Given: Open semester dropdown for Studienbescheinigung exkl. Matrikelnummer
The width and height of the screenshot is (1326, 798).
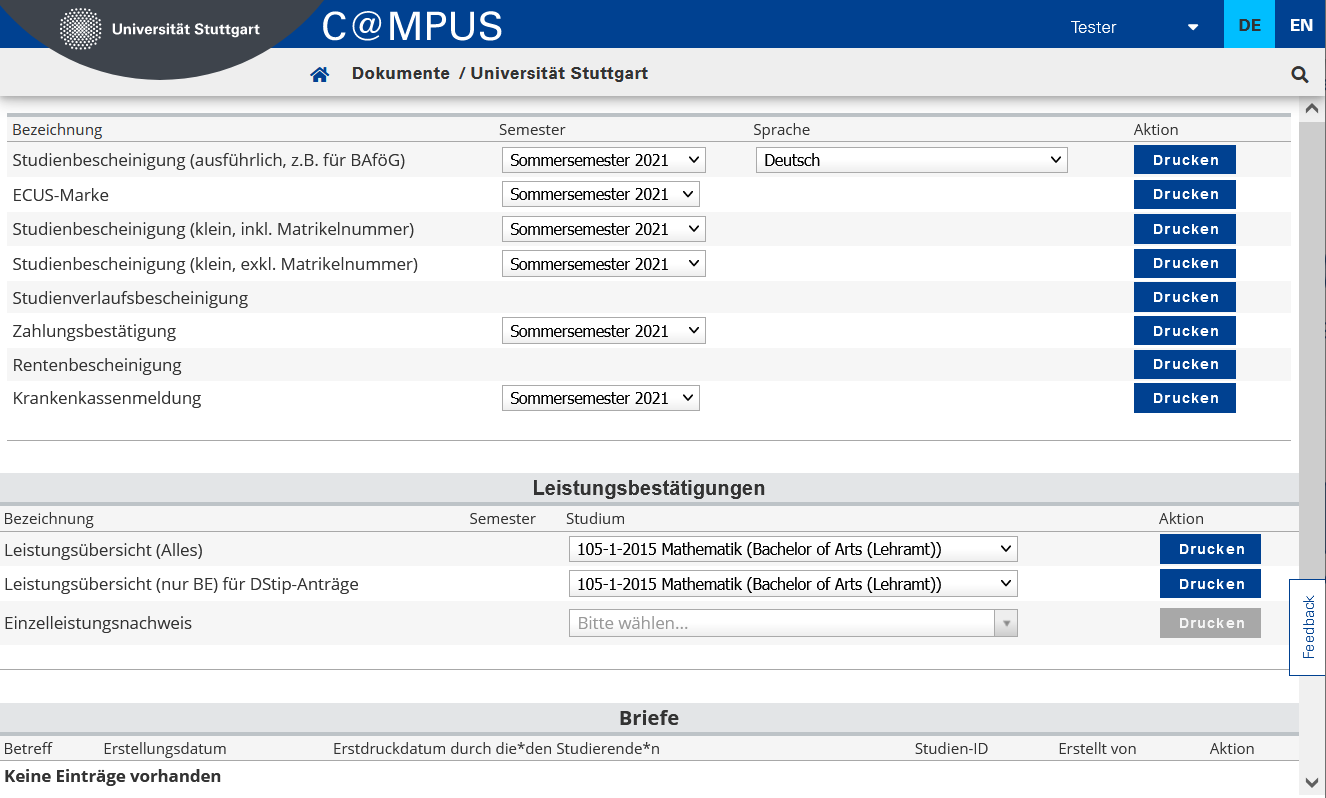Looking at the screenshot, I should (604, 264).
